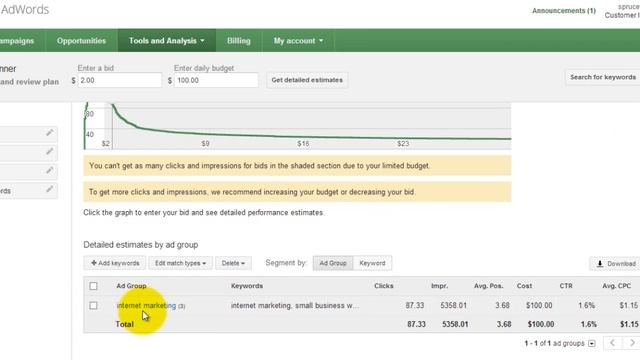Click the Enter a bid field
640x360 pixels.
coord(120,80)
